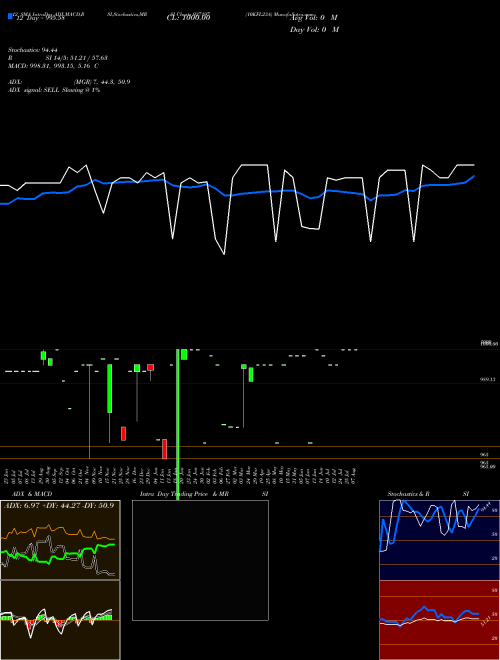Image resolution: width=500 pixels, height=660 pixels.
Task: Click the ADX line chart panel
Action: click(60, 540)
